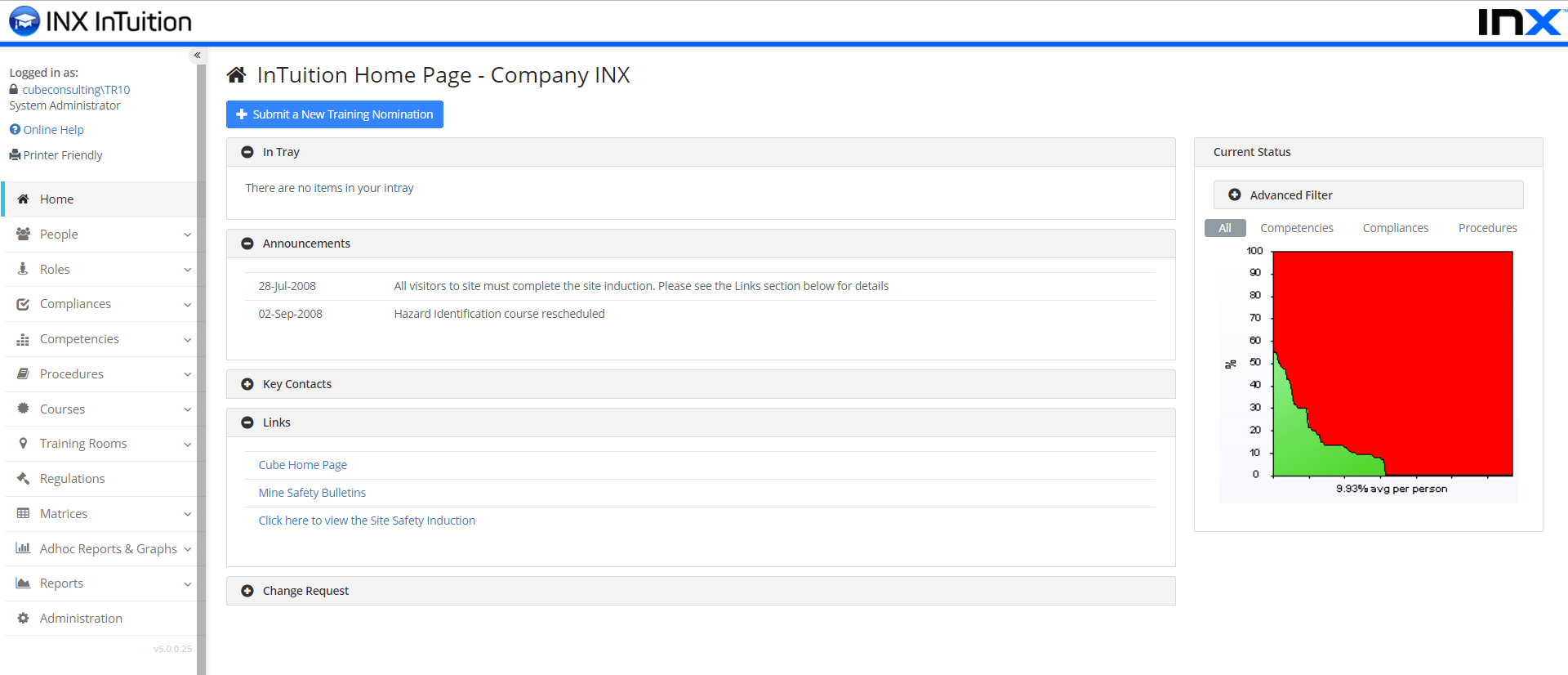Screen dimensions: 1568x675
Task: Open the Printer Friendly link
Action: (63, 155)
